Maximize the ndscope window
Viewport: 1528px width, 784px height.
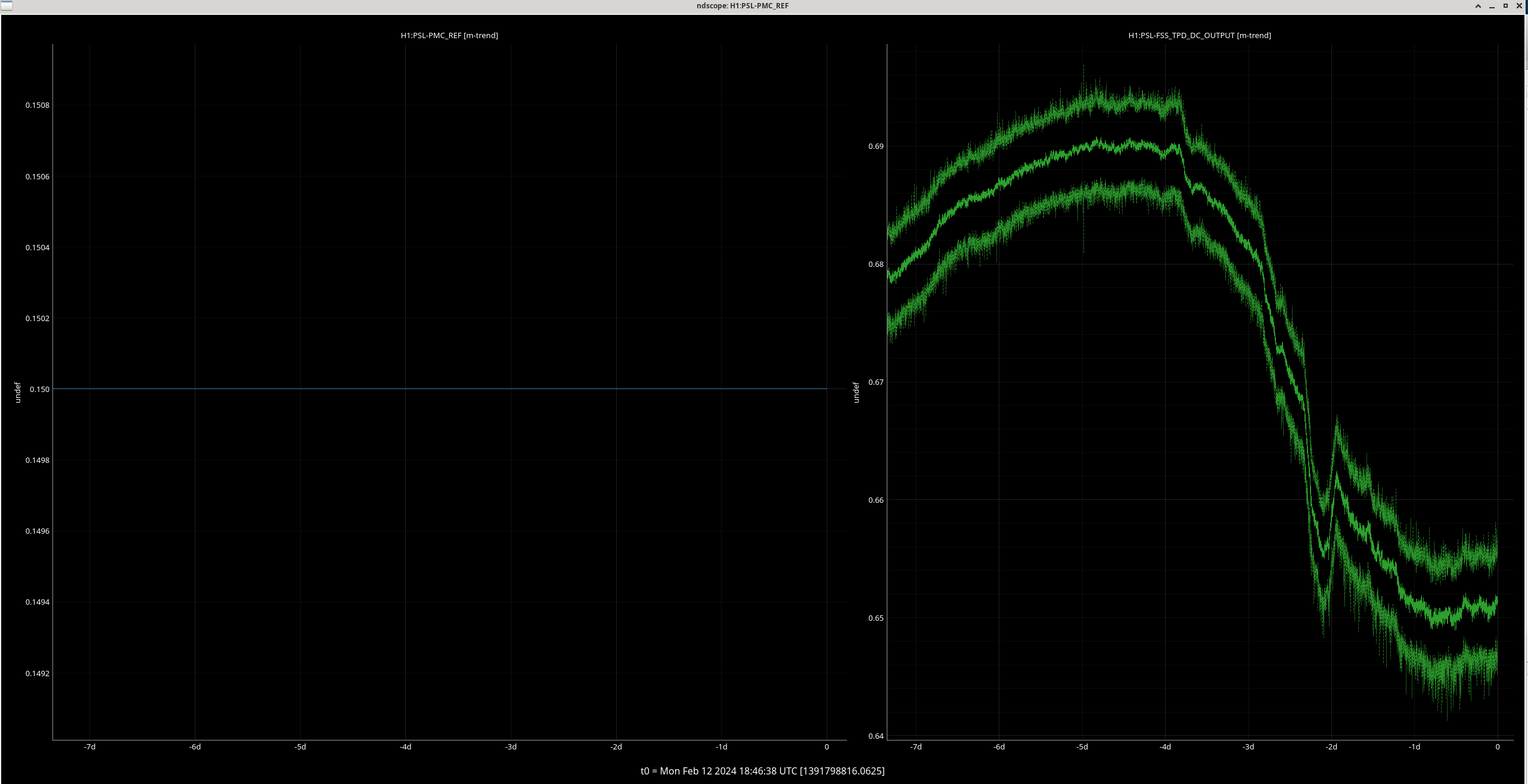[x=1505, y=6]
